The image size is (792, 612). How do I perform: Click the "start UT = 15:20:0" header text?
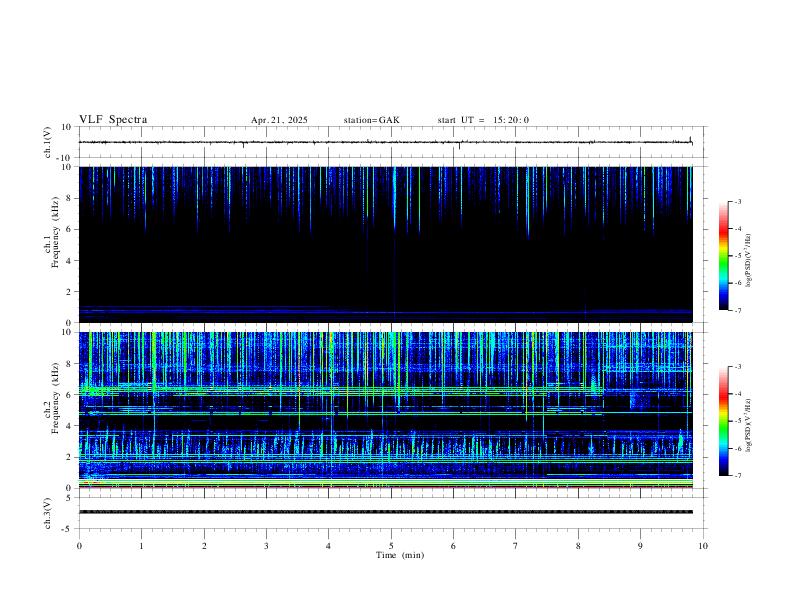tap(483, 120)
